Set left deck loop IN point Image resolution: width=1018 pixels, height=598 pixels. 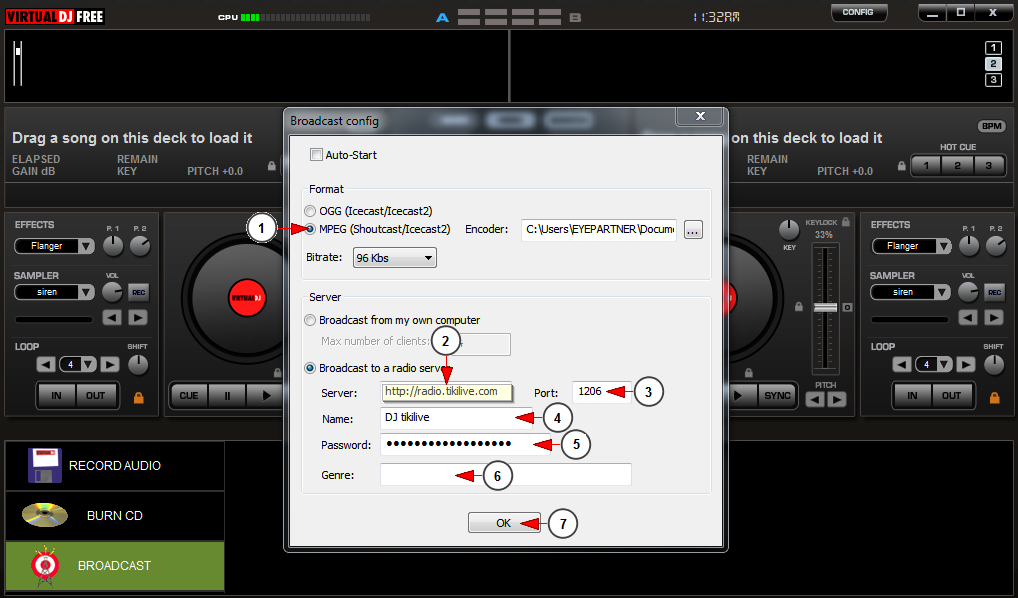click(x=56, y=395)
